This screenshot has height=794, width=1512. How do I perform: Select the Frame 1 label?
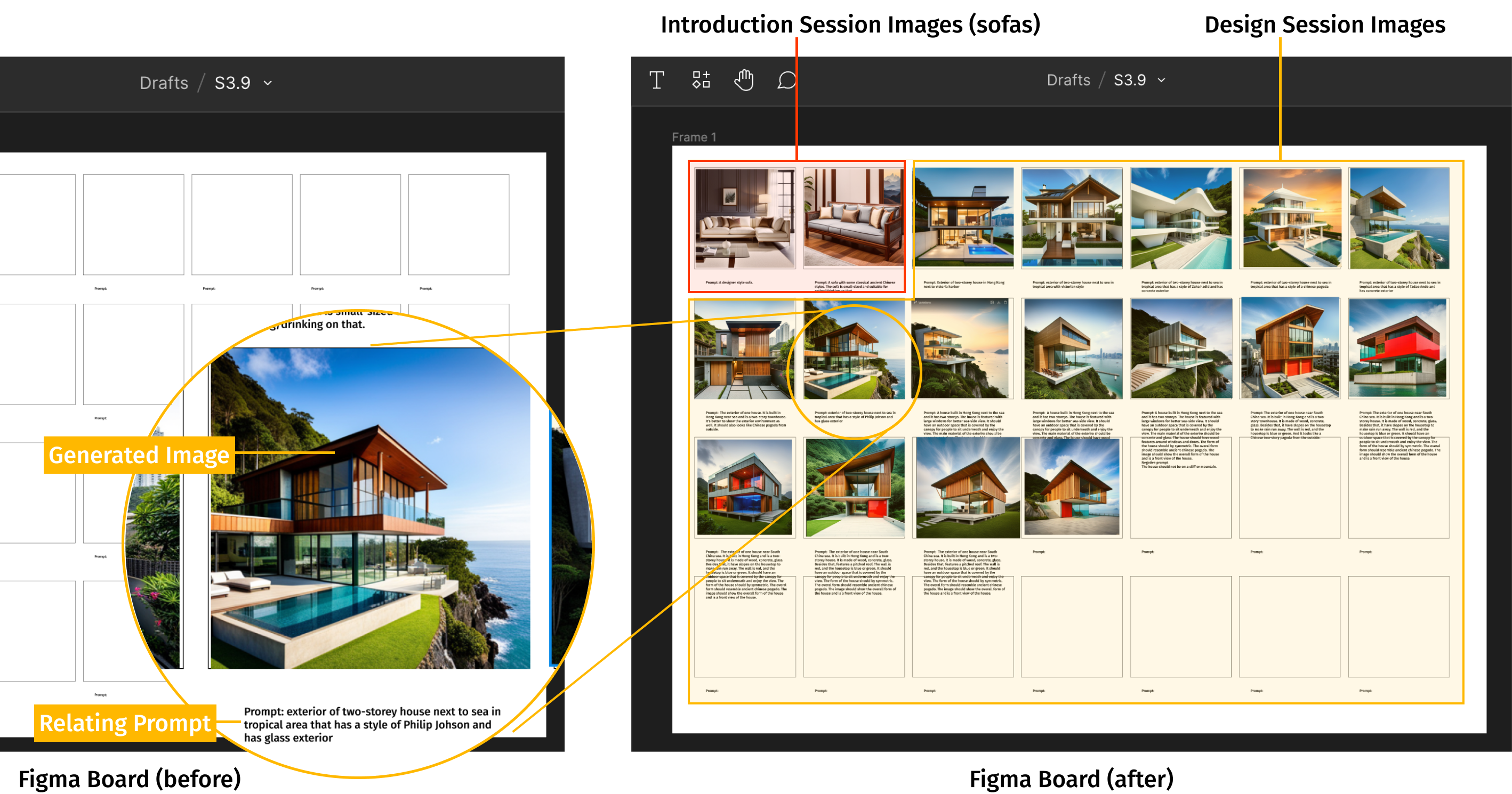(x=694, y=137)
